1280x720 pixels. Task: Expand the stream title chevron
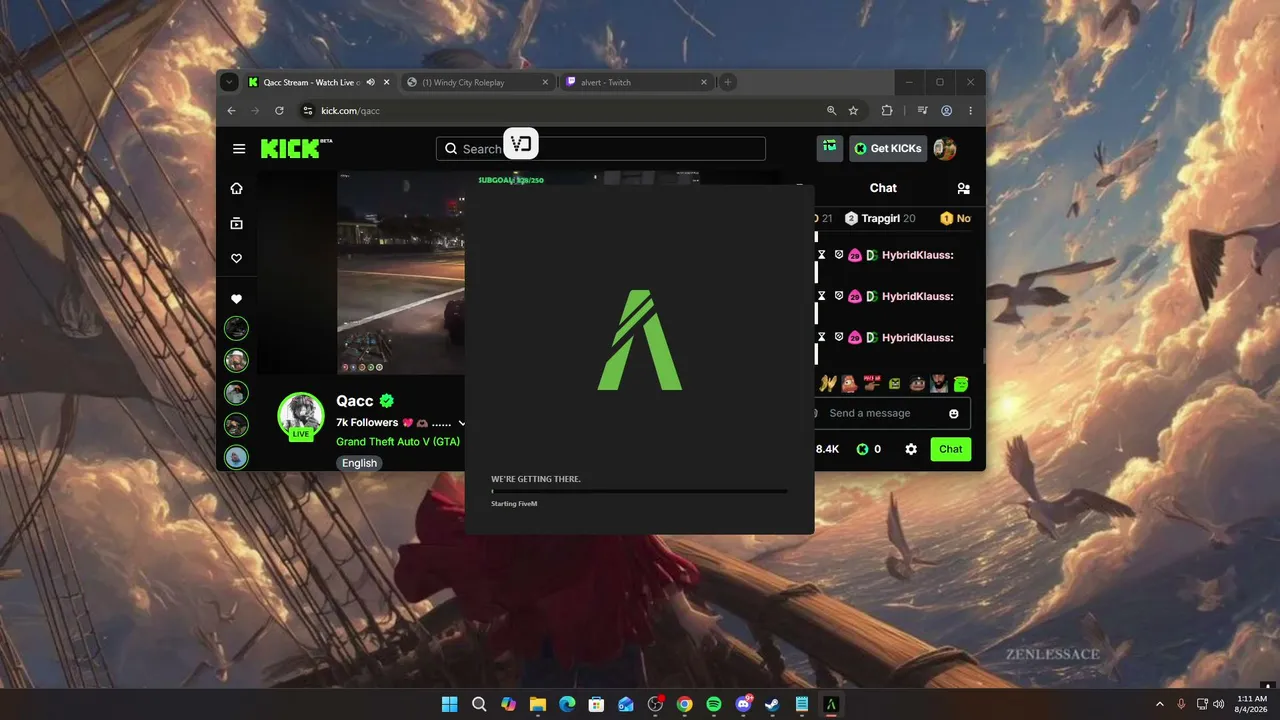tap(461, 423)
